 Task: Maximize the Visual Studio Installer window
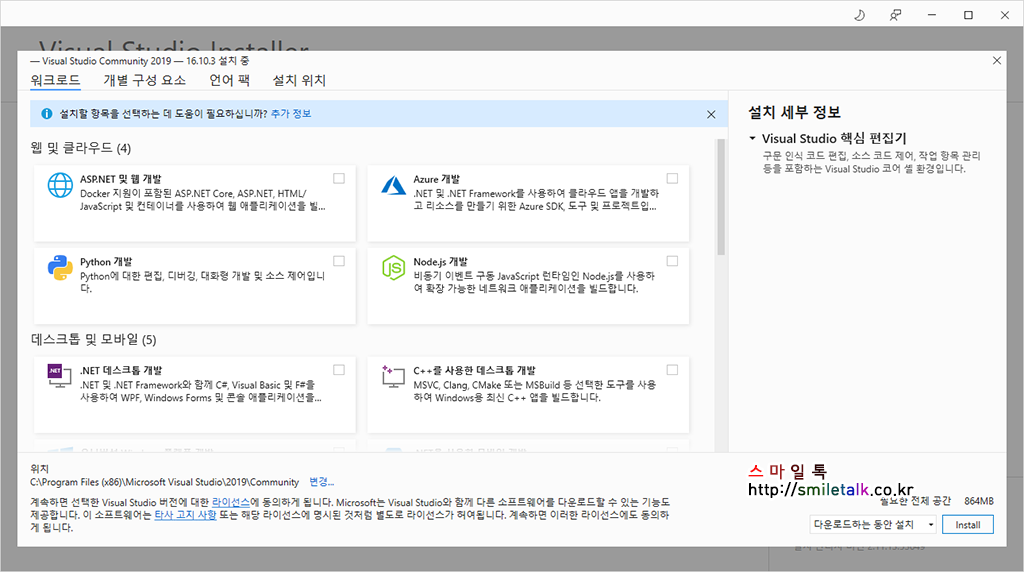968,15
